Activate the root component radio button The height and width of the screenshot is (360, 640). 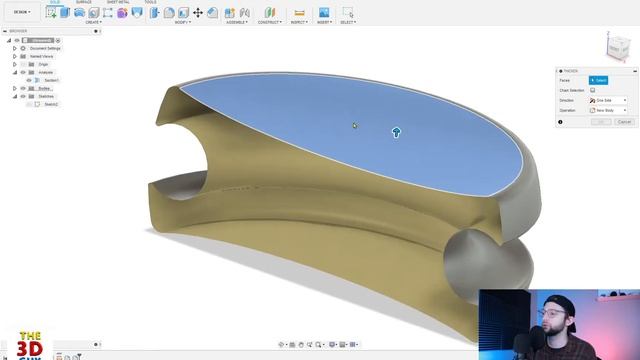[58, 40]
